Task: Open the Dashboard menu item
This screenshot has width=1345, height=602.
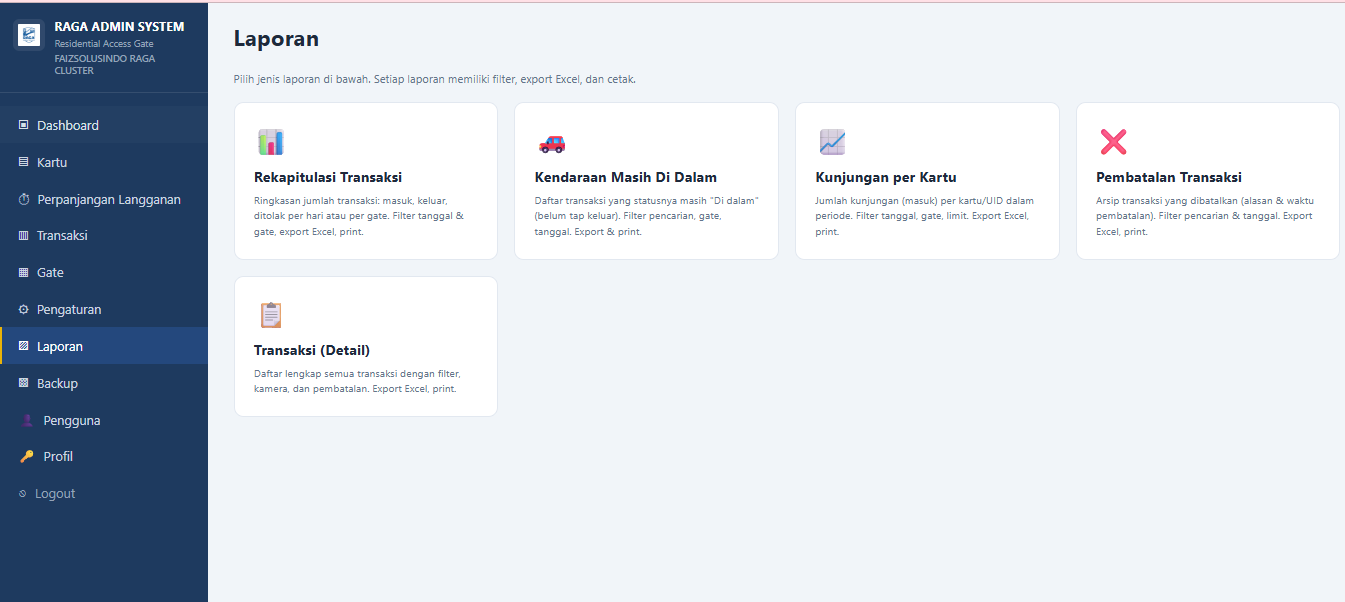Action: pyautogui.click(x=68, y=125)
